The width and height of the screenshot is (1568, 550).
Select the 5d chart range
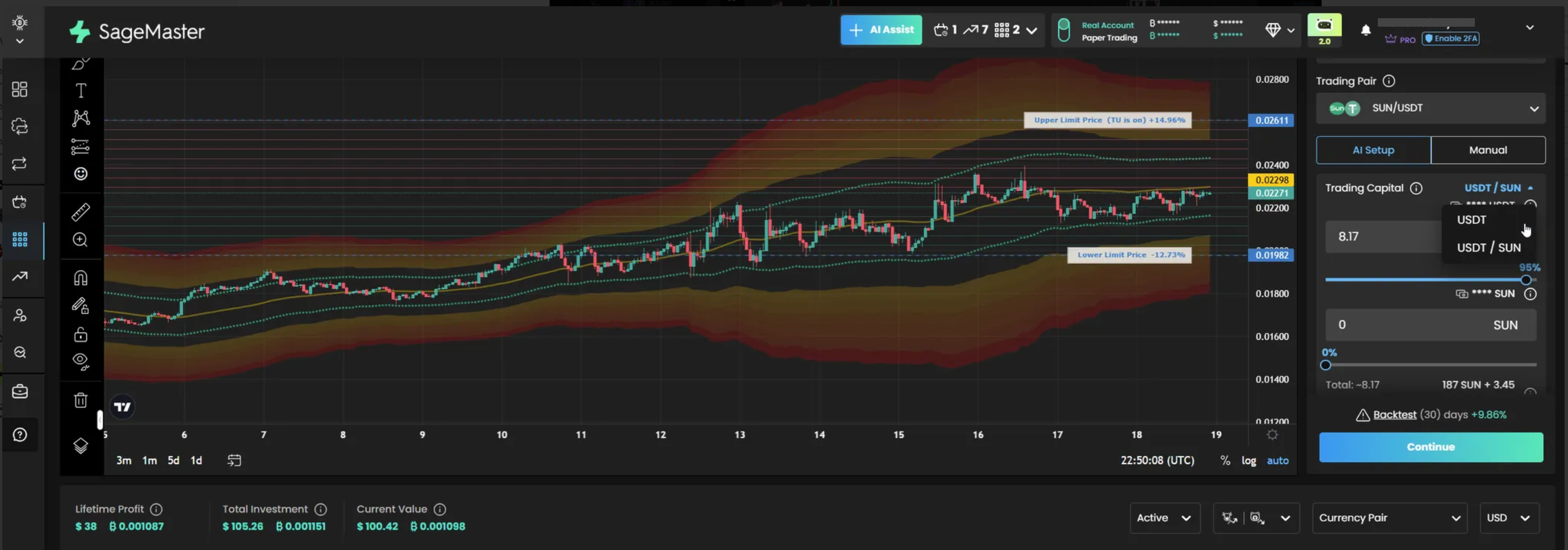coord(174,460)
